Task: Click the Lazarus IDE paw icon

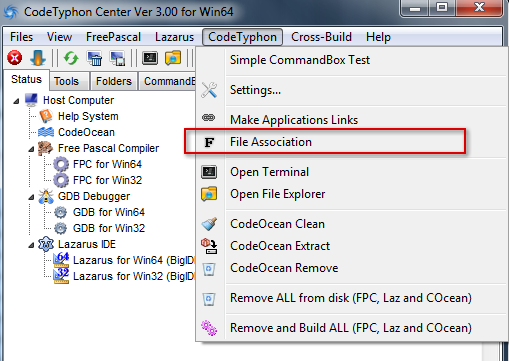Action: [x=46, y=244]
